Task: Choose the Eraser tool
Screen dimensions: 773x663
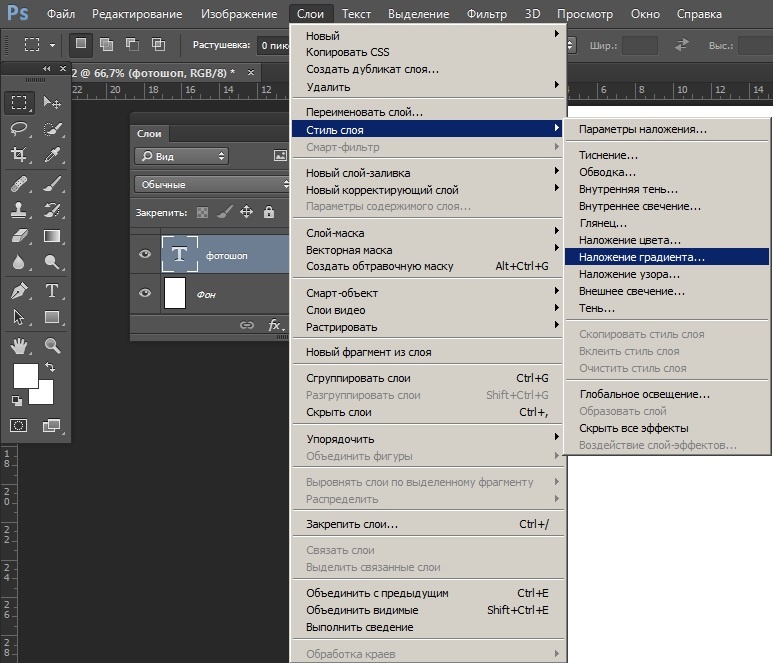Action: point(18,237)
